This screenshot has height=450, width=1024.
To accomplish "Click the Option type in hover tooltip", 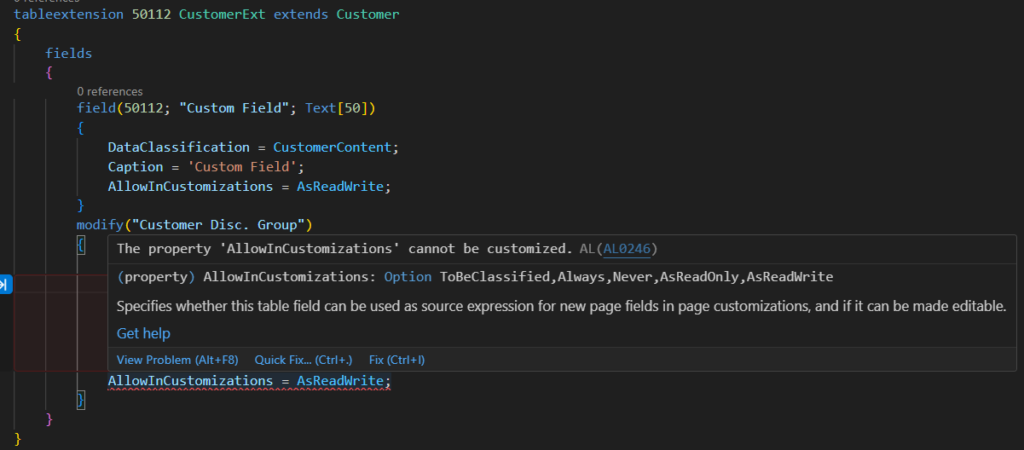I will (408, 276).
